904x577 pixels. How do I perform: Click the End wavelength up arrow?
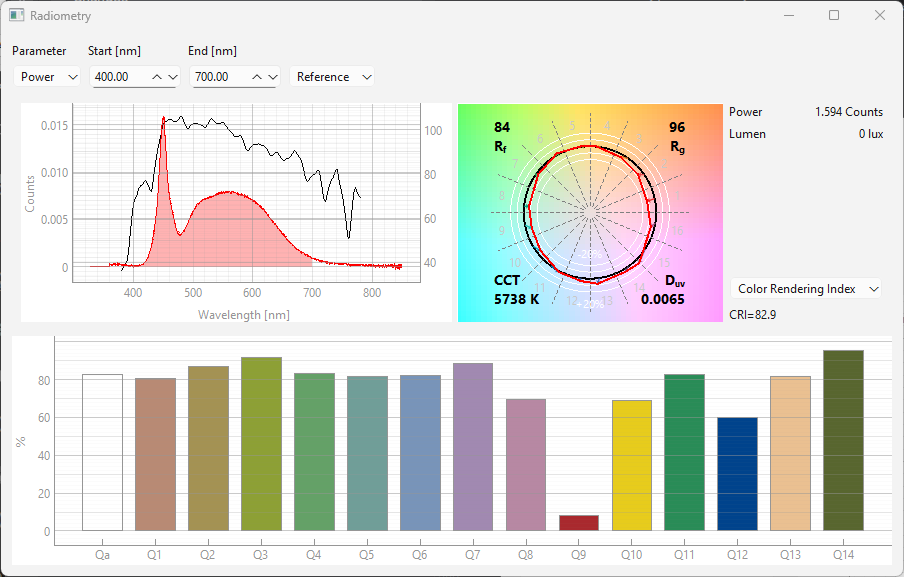click(x=257, y=77)
